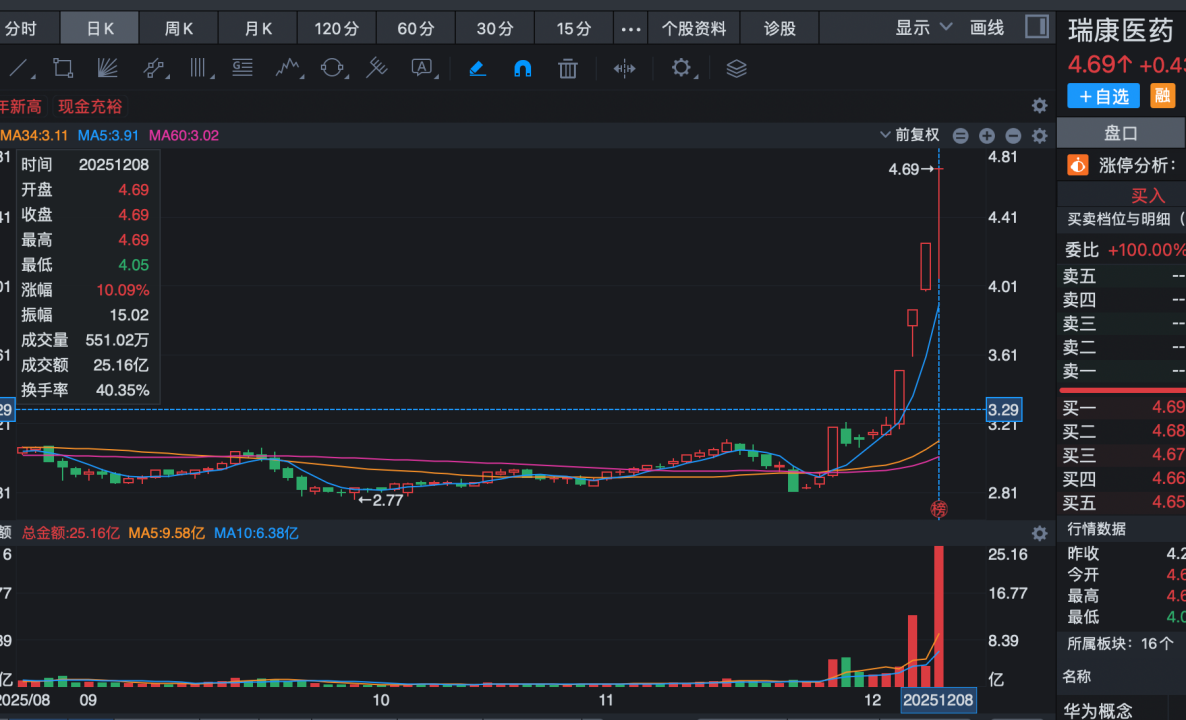
Task: Select the channel lines tool
Action: [154, 69]
